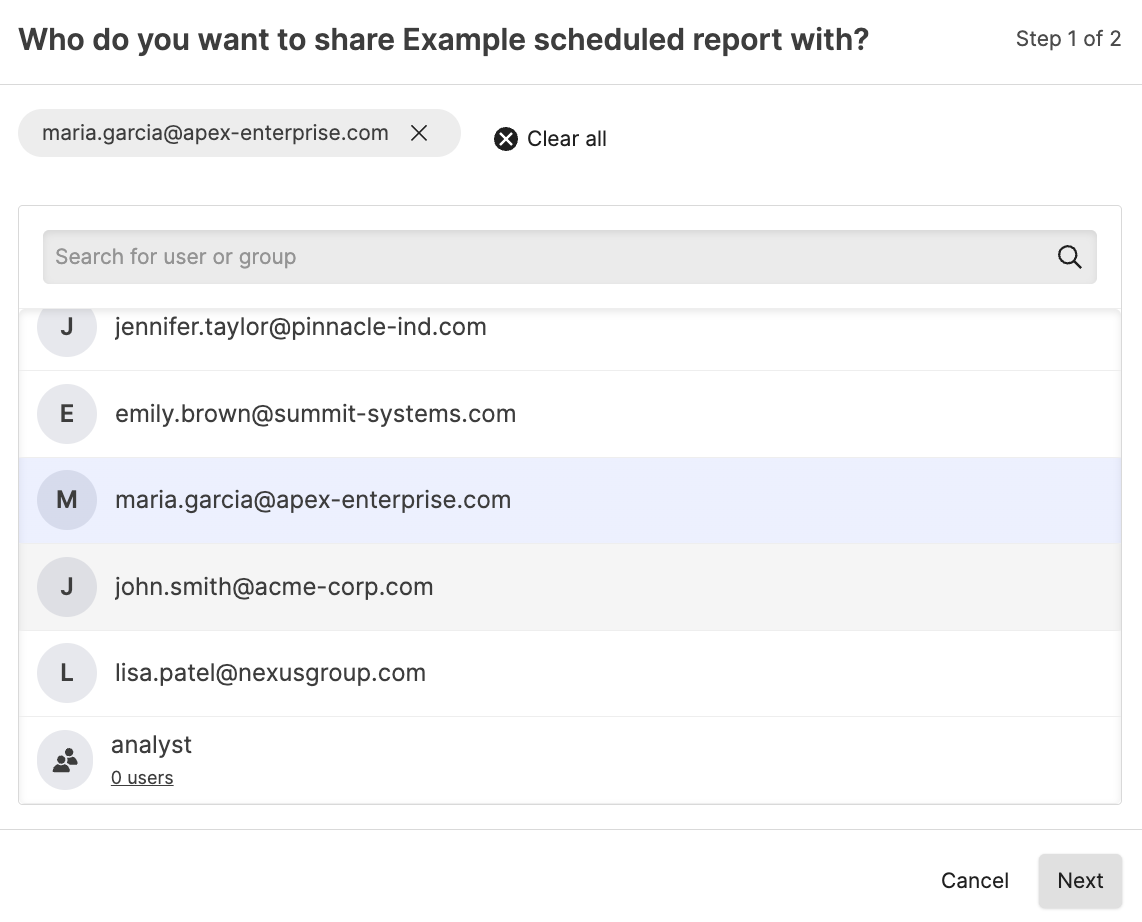The height and width of the screenshot is (922, 1142).
Task: Click the J avatar beside john.smith
Action: pyautogui.click(x=67, y=587)
